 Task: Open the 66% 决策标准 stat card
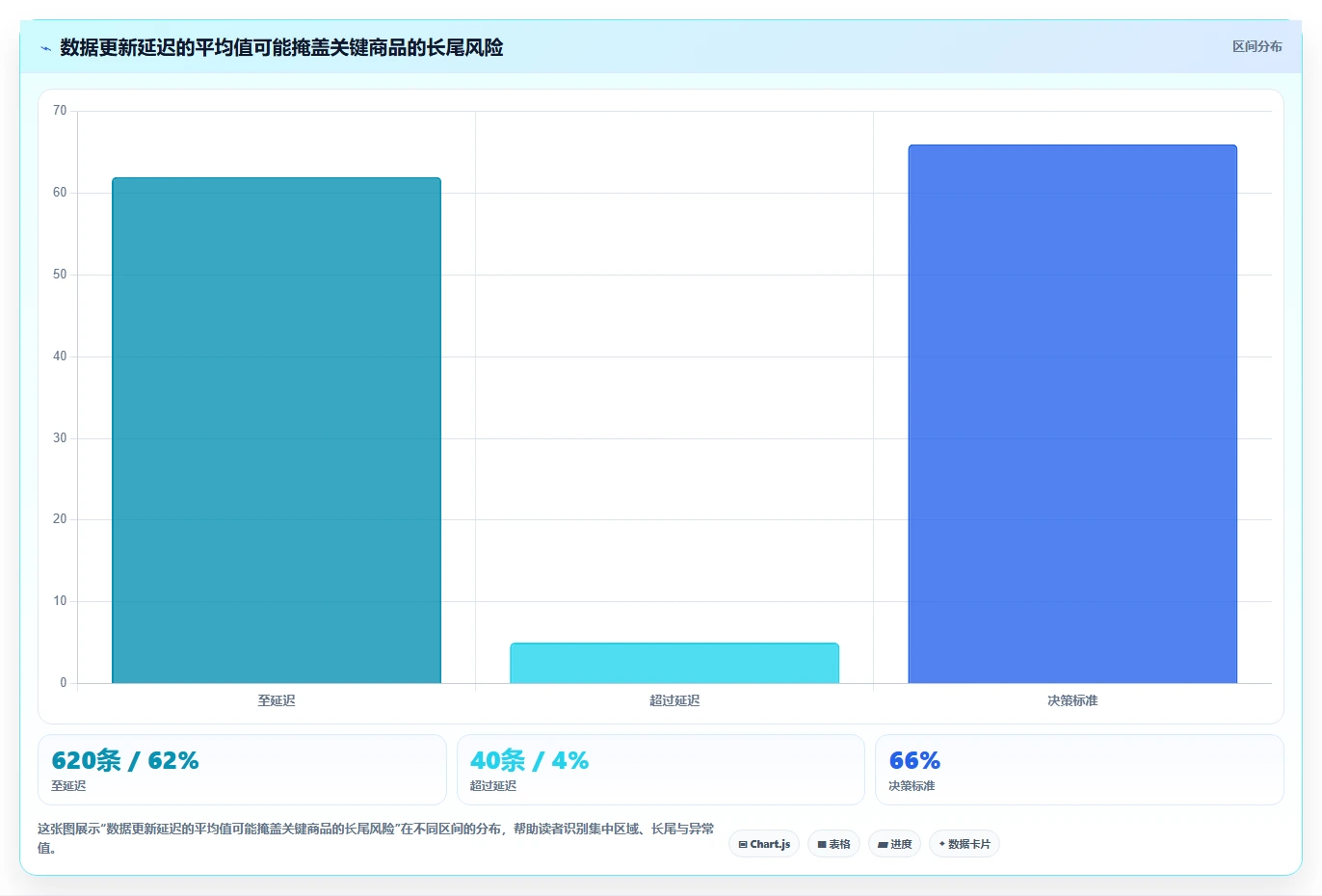tap(1079, 770)
